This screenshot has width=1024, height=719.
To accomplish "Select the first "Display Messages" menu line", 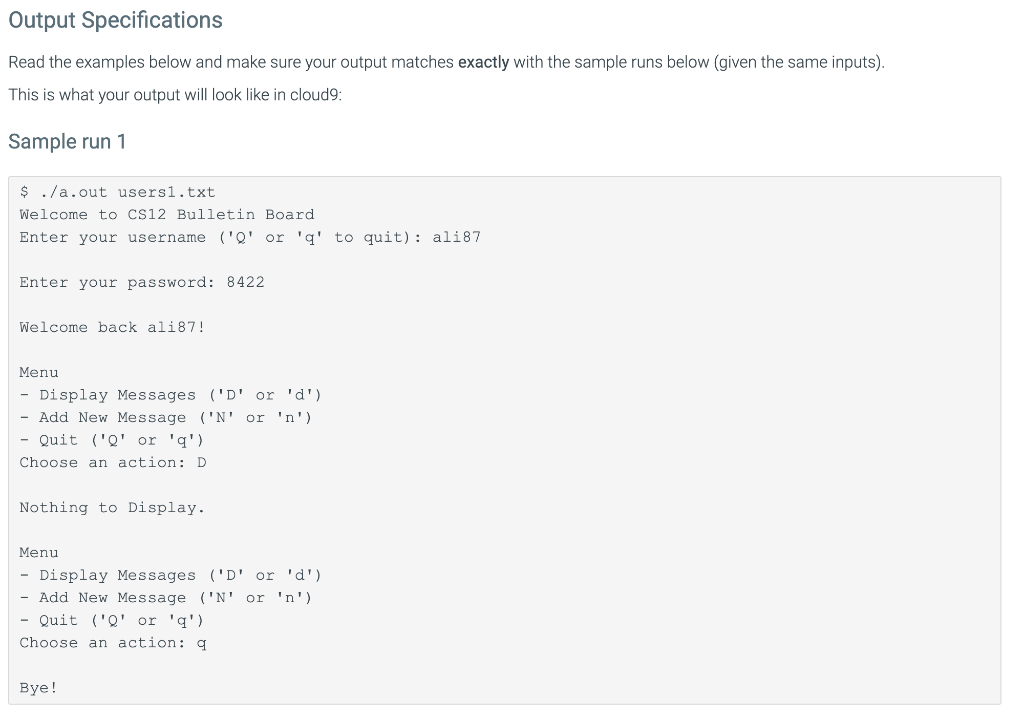I will pyautogui.click(x=171, y=395).
